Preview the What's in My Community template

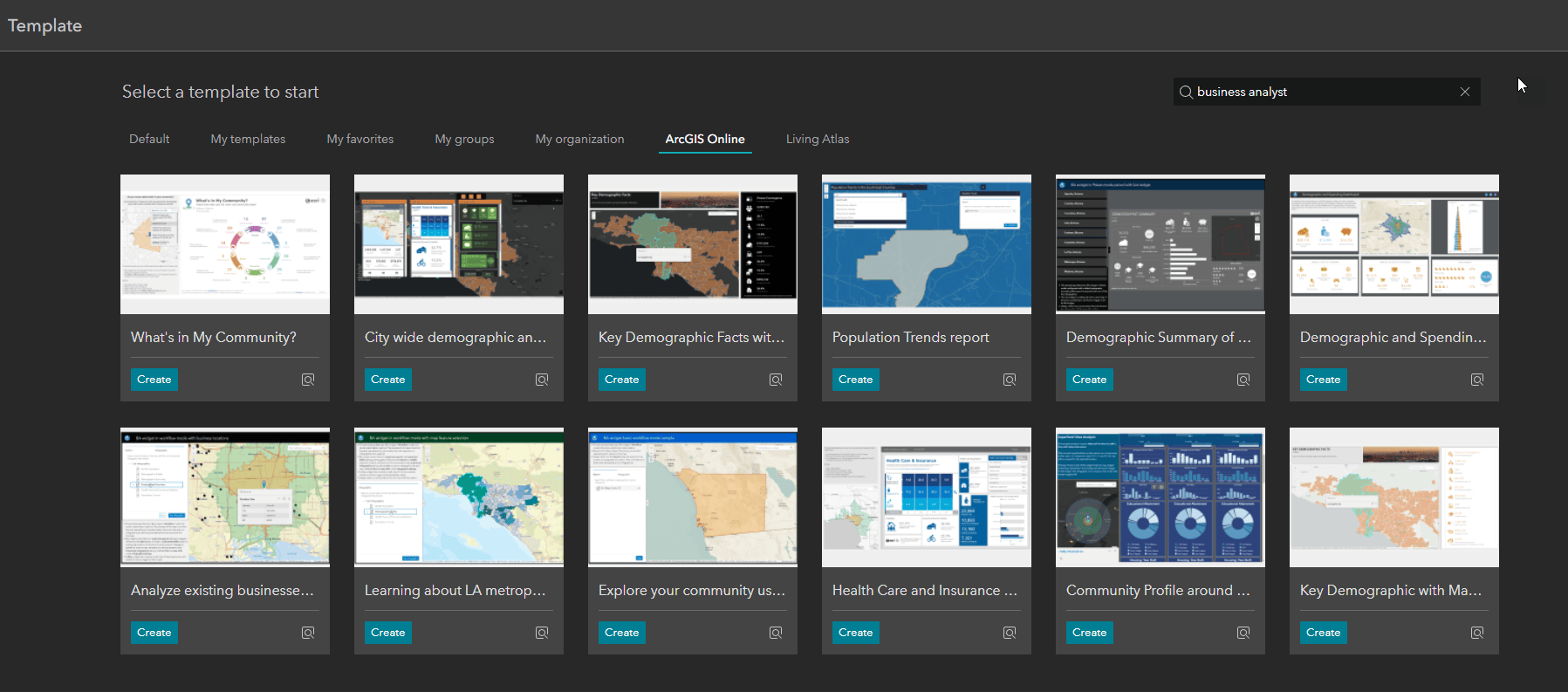308,380
